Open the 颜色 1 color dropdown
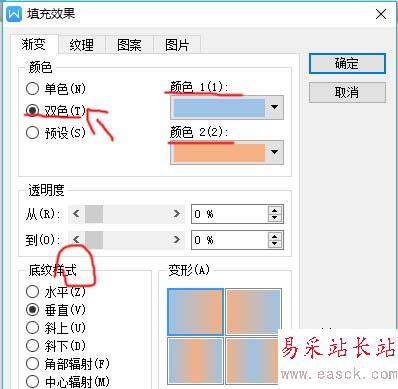 (x=274, y=107)
